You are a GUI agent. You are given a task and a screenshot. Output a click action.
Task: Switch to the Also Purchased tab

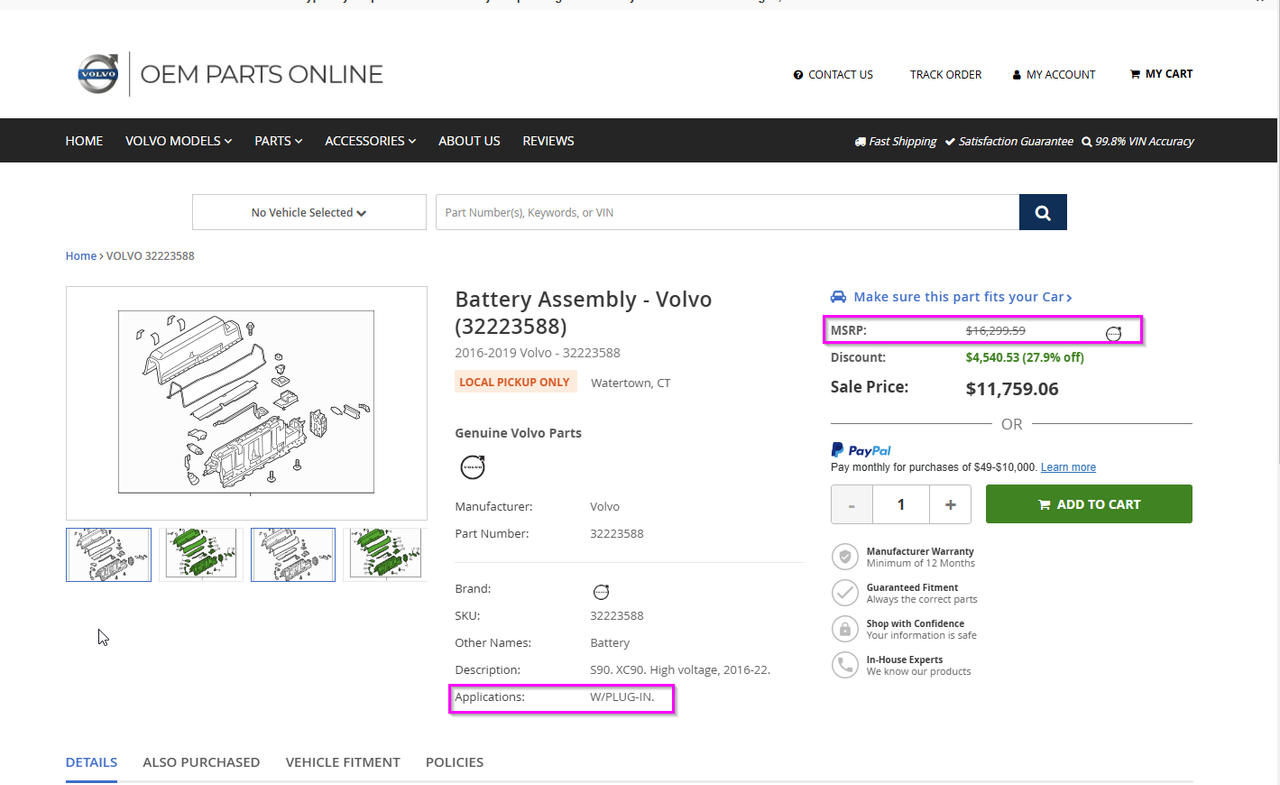coord(201,762)
